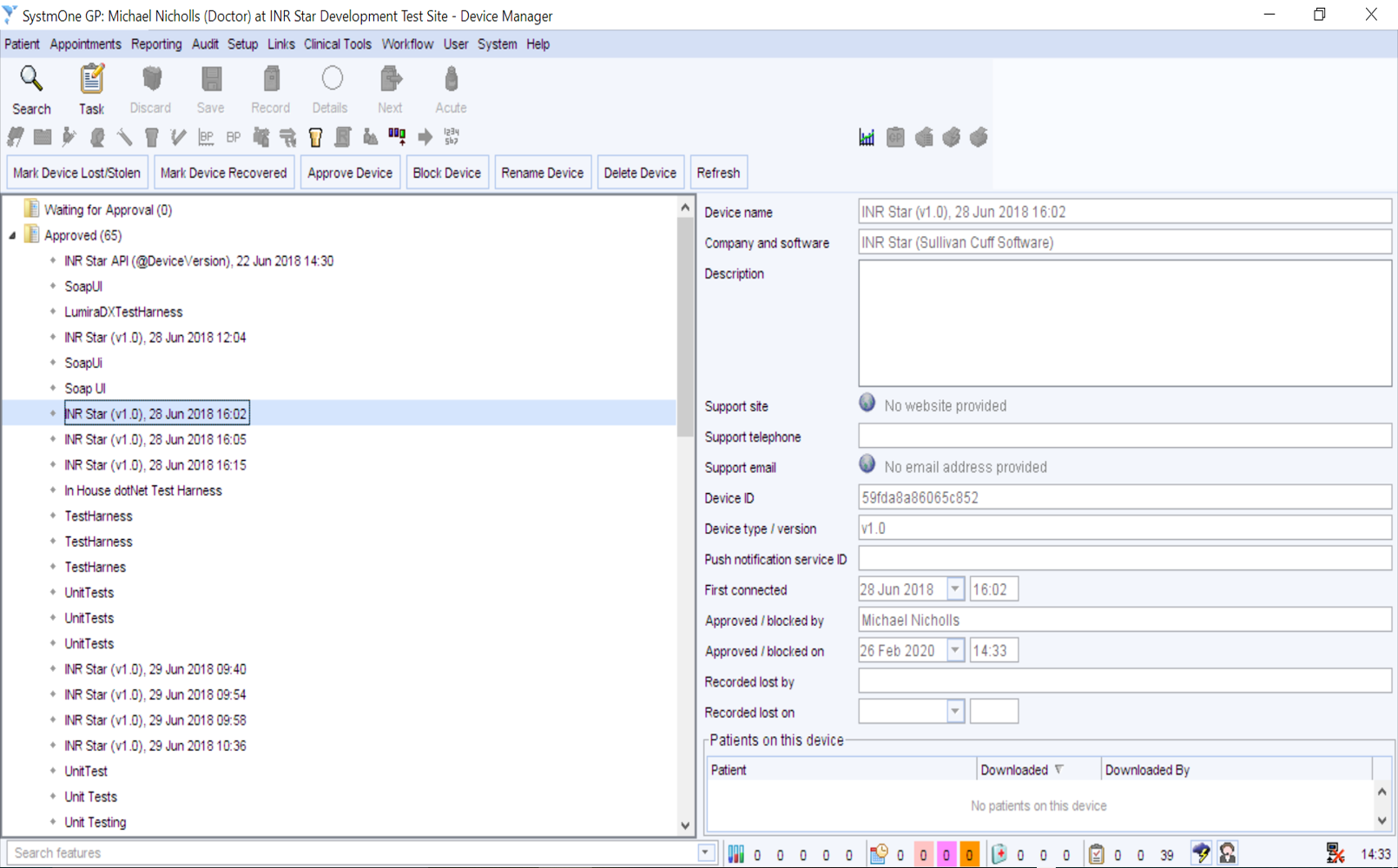Image resolution: width=1398 pixels, height=868 pixels.
Task: Open the Reporting menu
Action: pos(156,44)
